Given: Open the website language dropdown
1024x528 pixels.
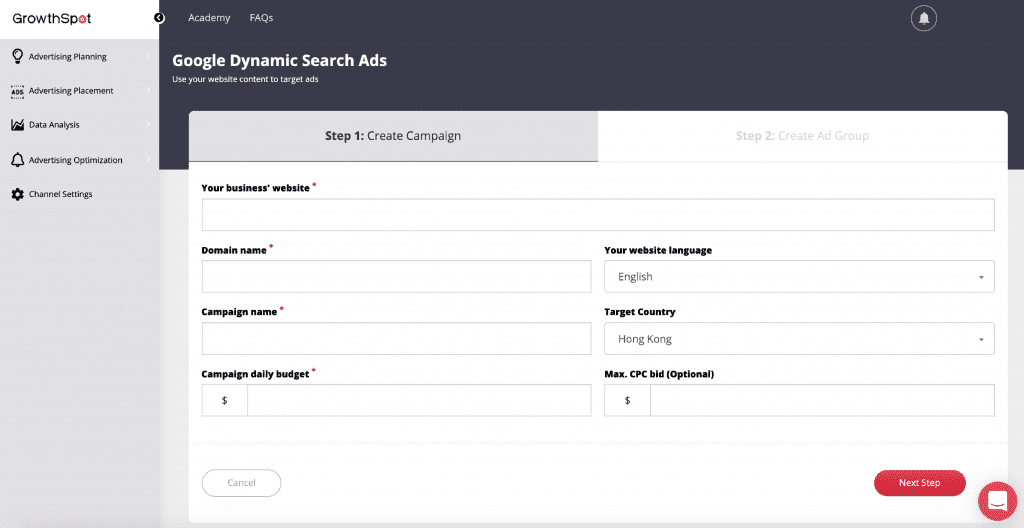Looking at the screenshot, I should 799,276.
